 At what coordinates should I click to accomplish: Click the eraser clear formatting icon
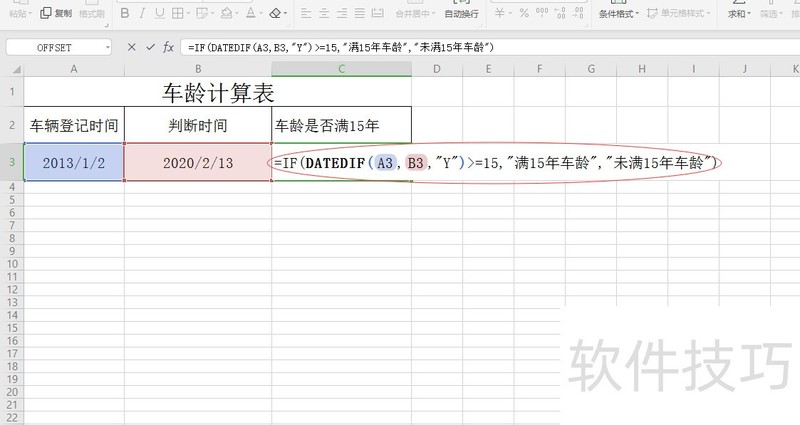tap(275, 13)
